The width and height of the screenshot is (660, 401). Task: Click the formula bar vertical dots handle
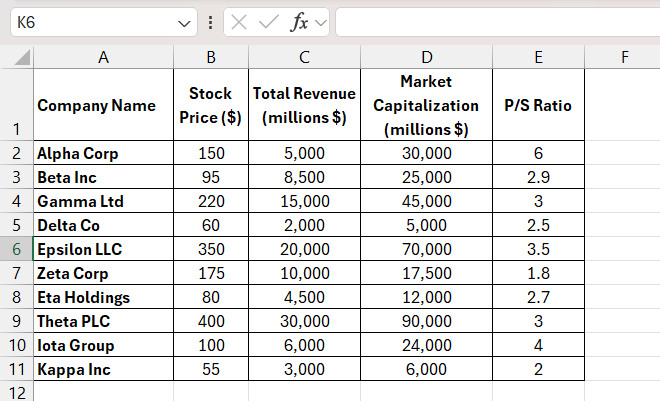point(210,22)
